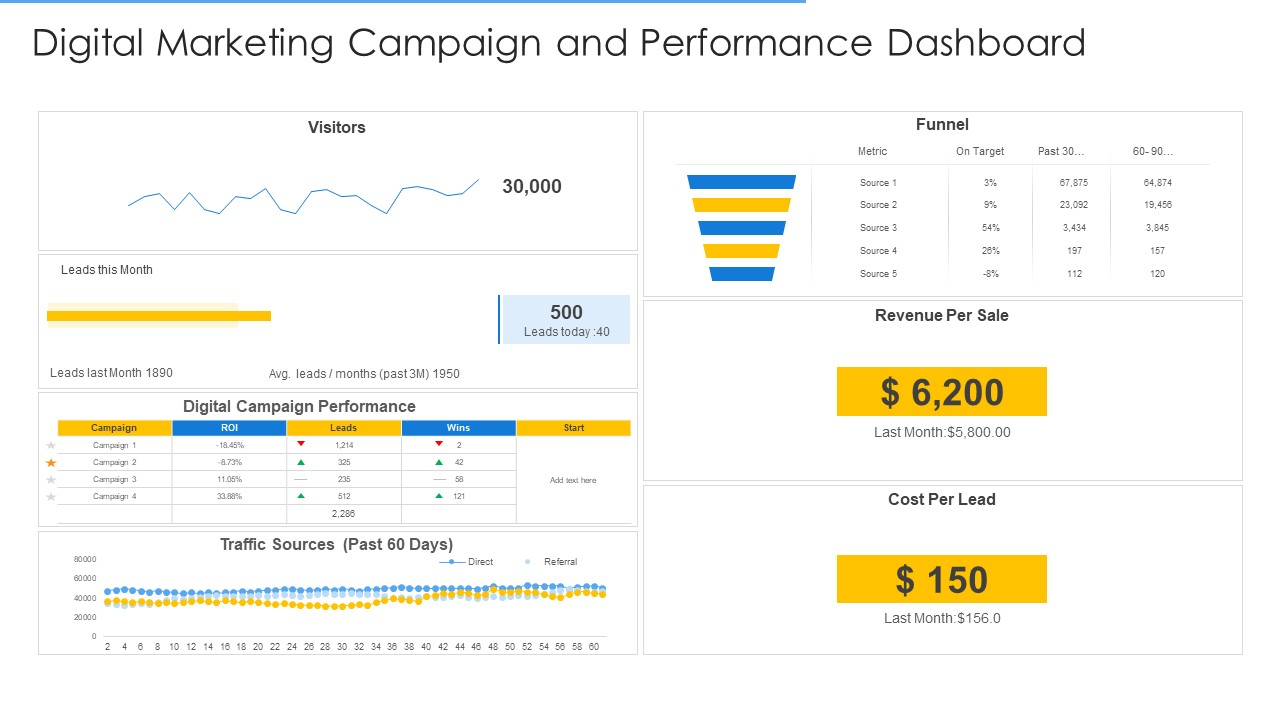Click the gray star beside Campaign 1
Screen dimensions: 1280x720
51,446
